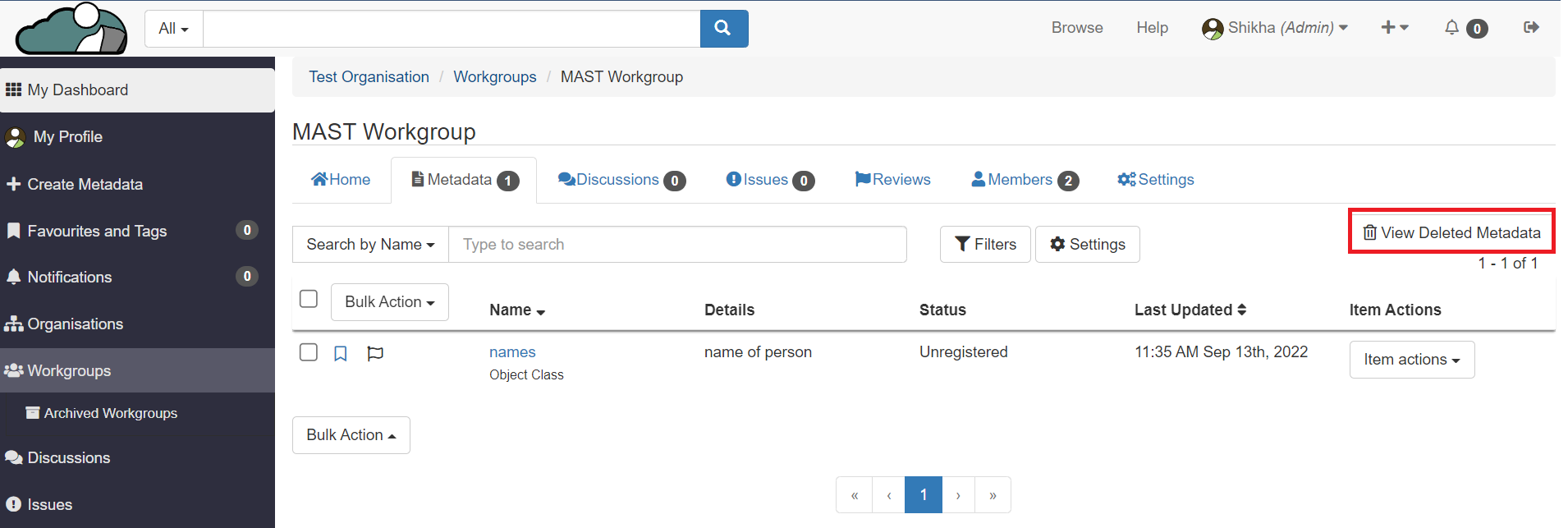The image size is (1568, 528).
Task: Open the notifications bell icon
Action: (x=1452, y=28)
